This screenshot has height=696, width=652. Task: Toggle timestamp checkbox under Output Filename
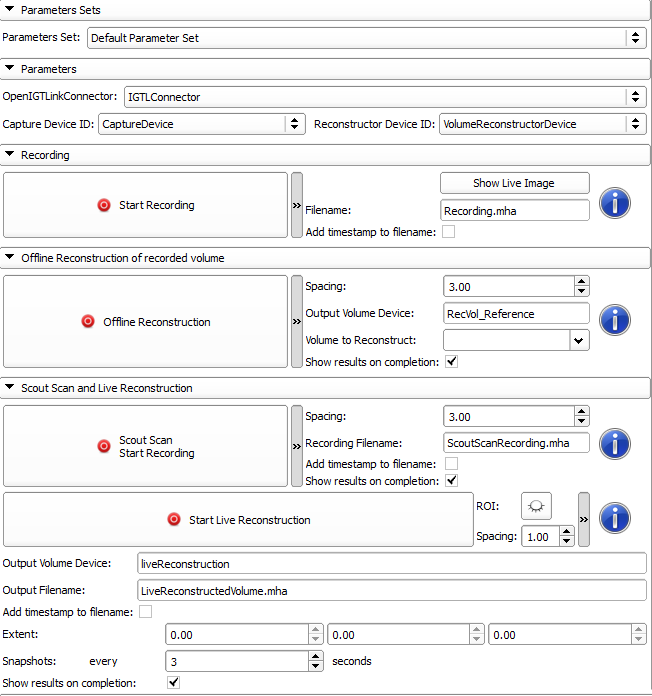point(146,612)
